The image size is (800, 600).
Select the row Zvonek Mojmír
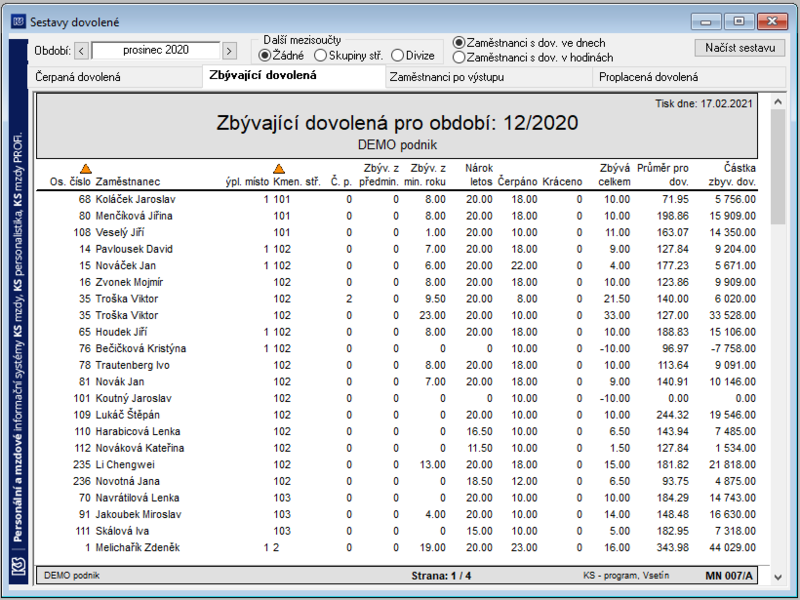coord(397,282)
